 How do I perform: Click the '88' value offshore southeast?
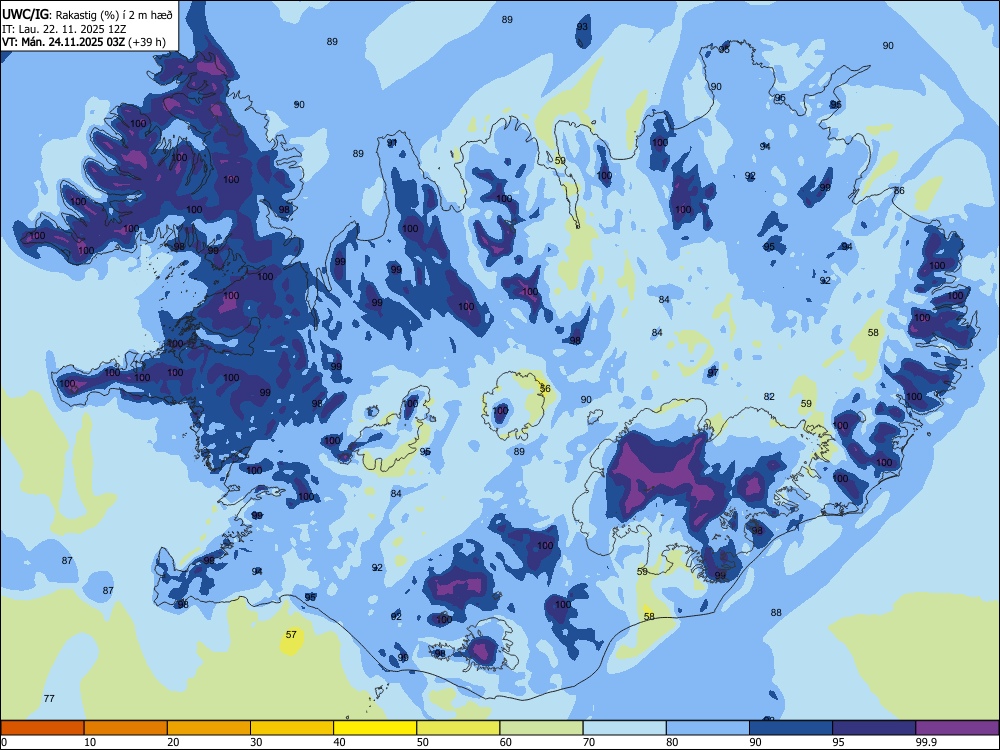pos(776,612)
